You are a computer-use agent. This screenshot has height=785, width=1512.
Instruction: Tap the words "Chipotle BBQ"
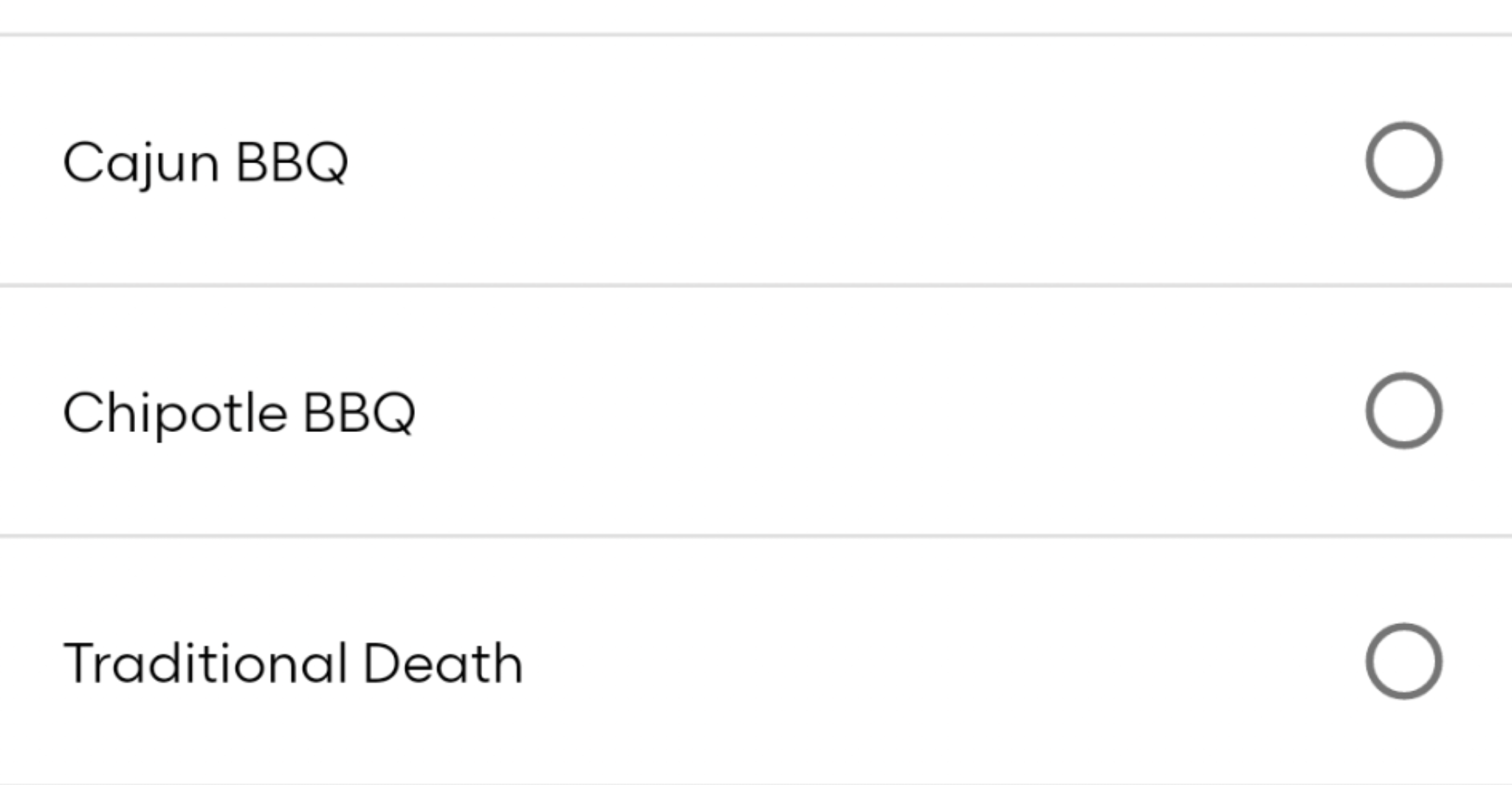[239, 412]
